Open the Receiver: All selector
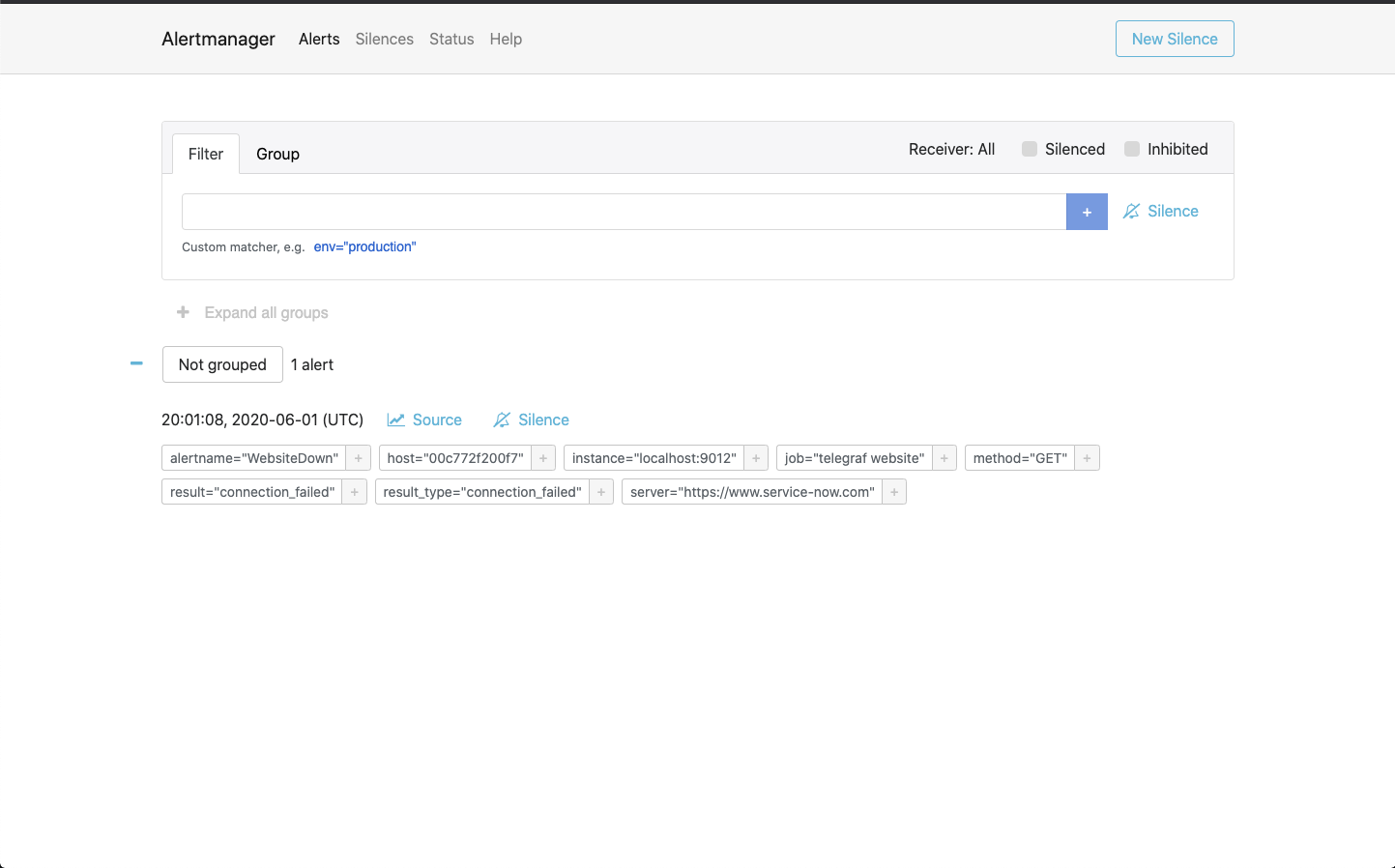1395x868 pixels. pyautogui.click(x=951, y=149)
